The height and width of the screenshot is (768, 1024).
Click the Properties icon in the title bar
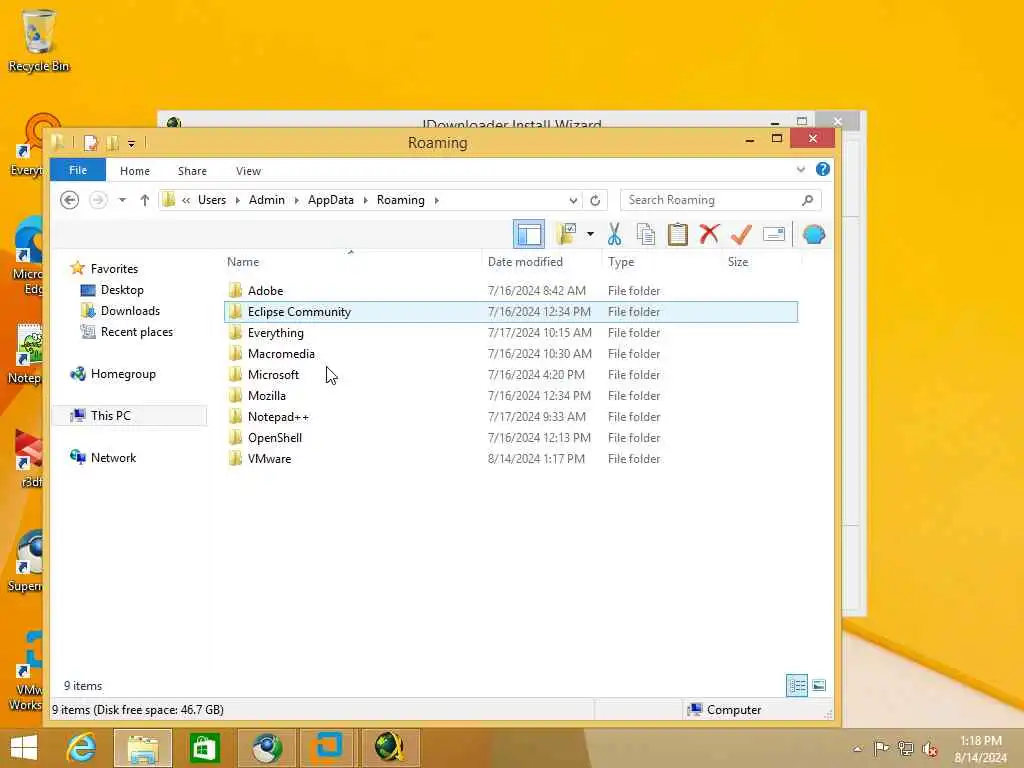coord(91,142)
